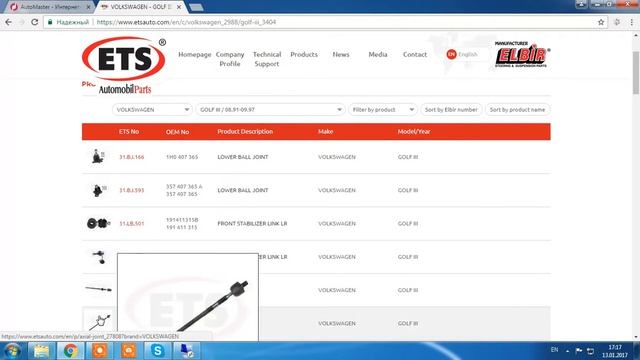Select OEM number 1H0 407 365

click(182, 157)
